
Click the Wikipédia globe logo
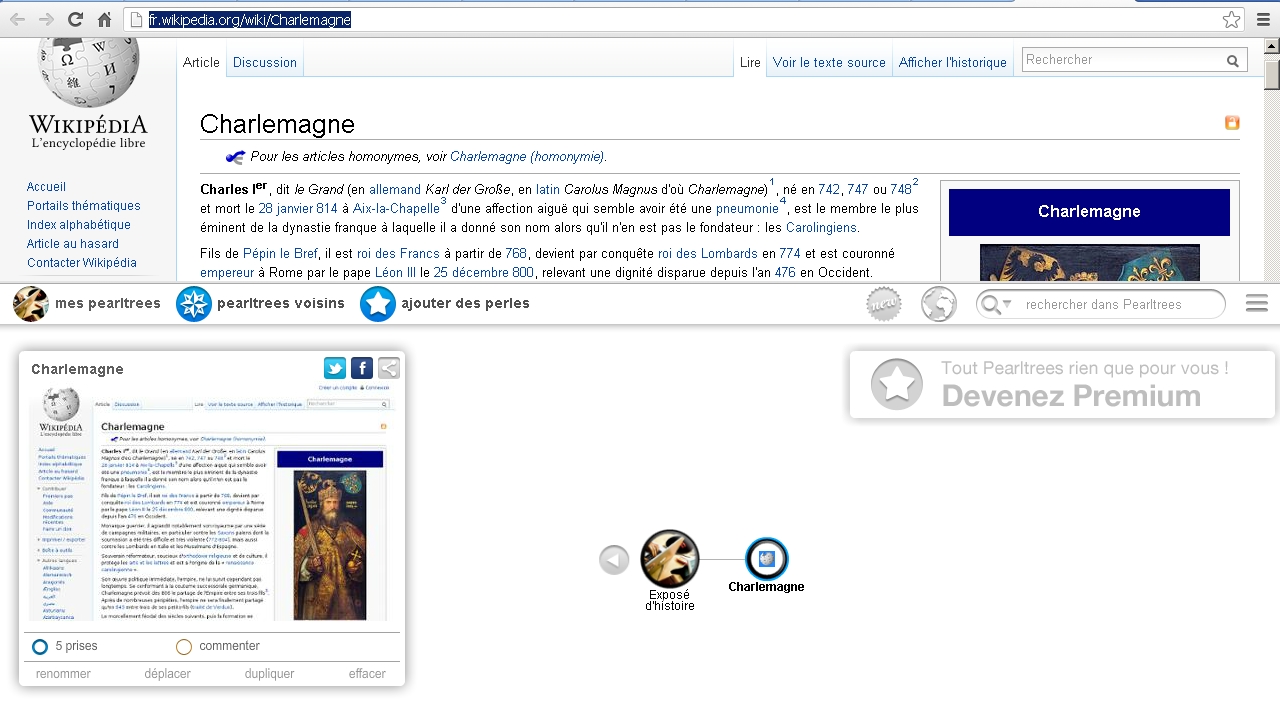tap(87, 72)
